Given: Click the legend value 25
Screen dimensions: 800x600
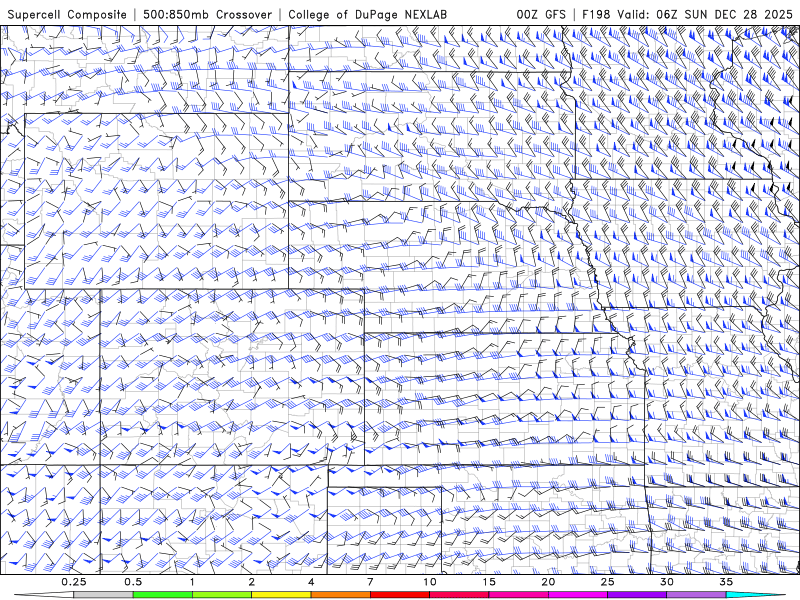Looking at the screenshot, I should [607, 582].
